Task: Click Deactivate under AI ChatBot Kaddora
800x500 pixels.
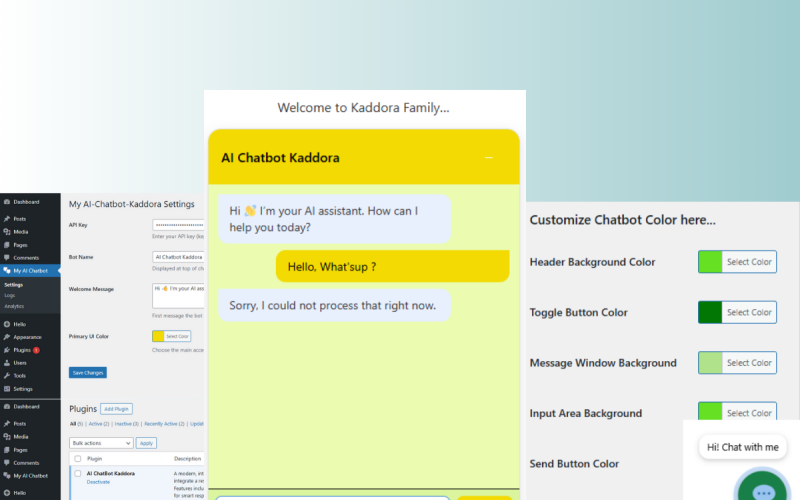Action: (98, 482)
